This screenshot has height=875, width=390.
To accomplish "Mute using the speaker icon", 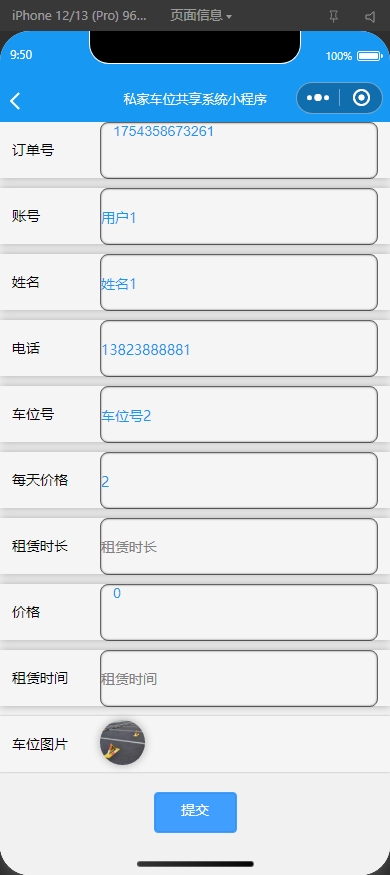I will point(370,16).
